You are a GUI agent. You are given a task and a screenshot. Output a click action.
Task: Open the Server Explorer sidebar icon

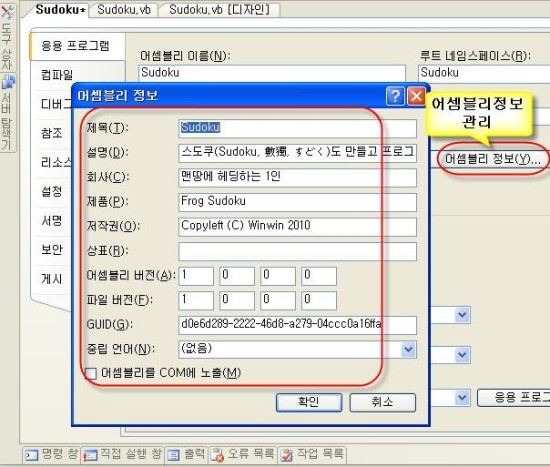pos(8,82)
